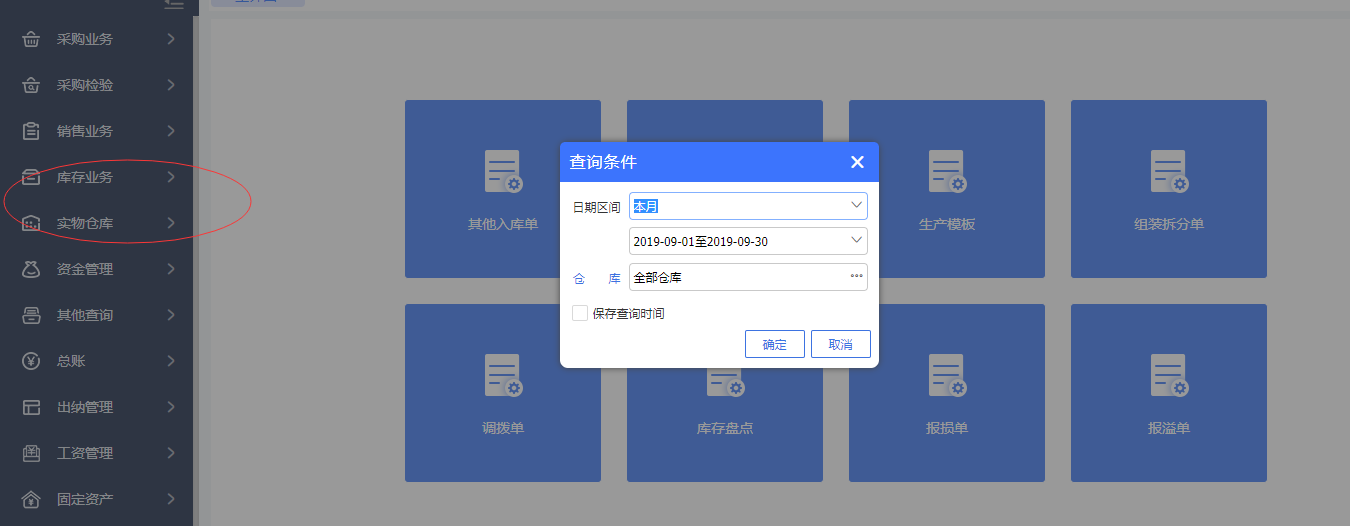Viewport: 1350px width, 526px height.
Task: Click the 总账 yen circle icon
Action: pos(32,361)
